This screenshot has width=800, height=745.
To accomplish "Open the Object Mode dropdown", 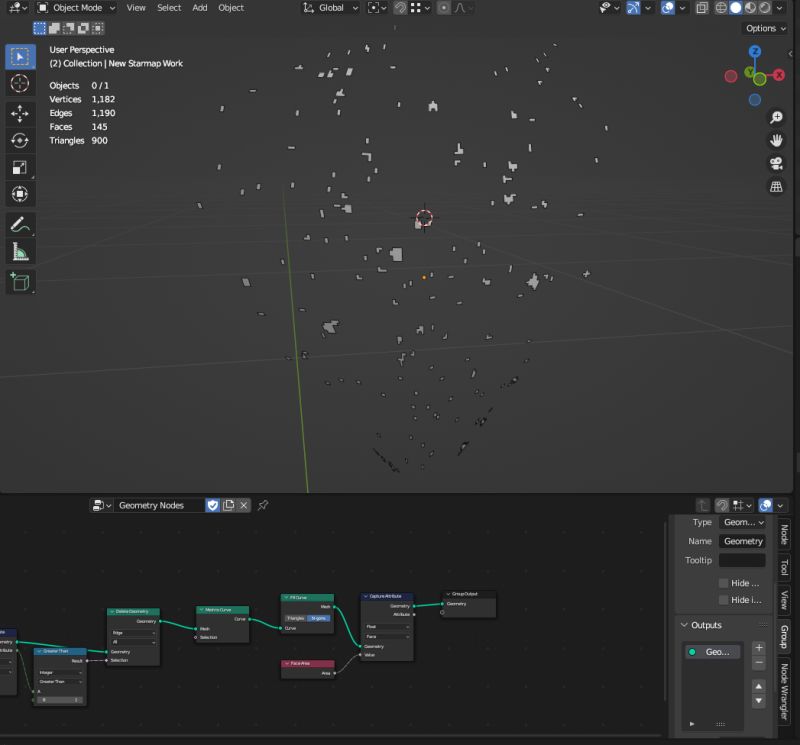I will pos(75,8).
